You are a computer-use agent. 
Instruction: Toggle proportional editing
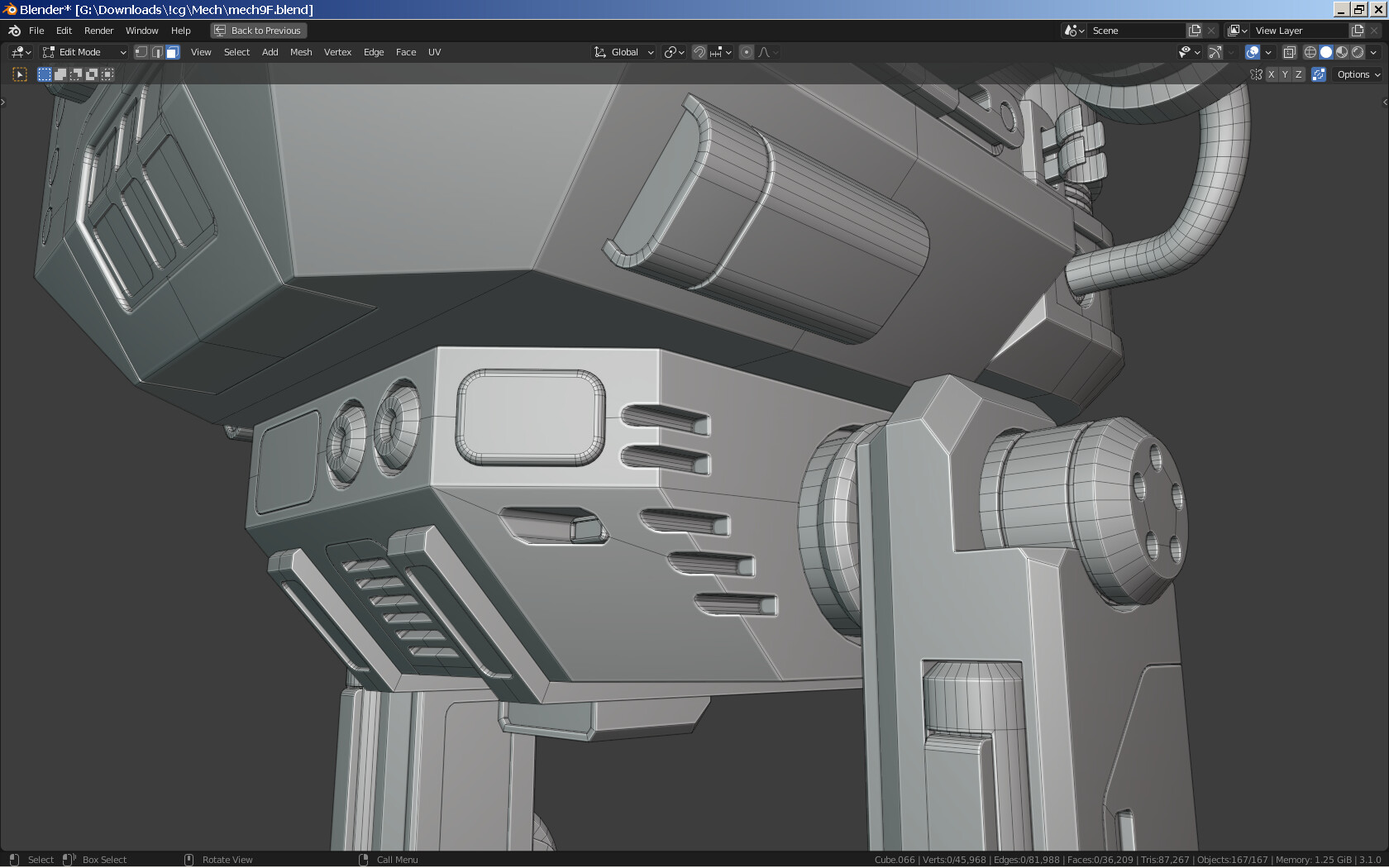tap(746, 52)
